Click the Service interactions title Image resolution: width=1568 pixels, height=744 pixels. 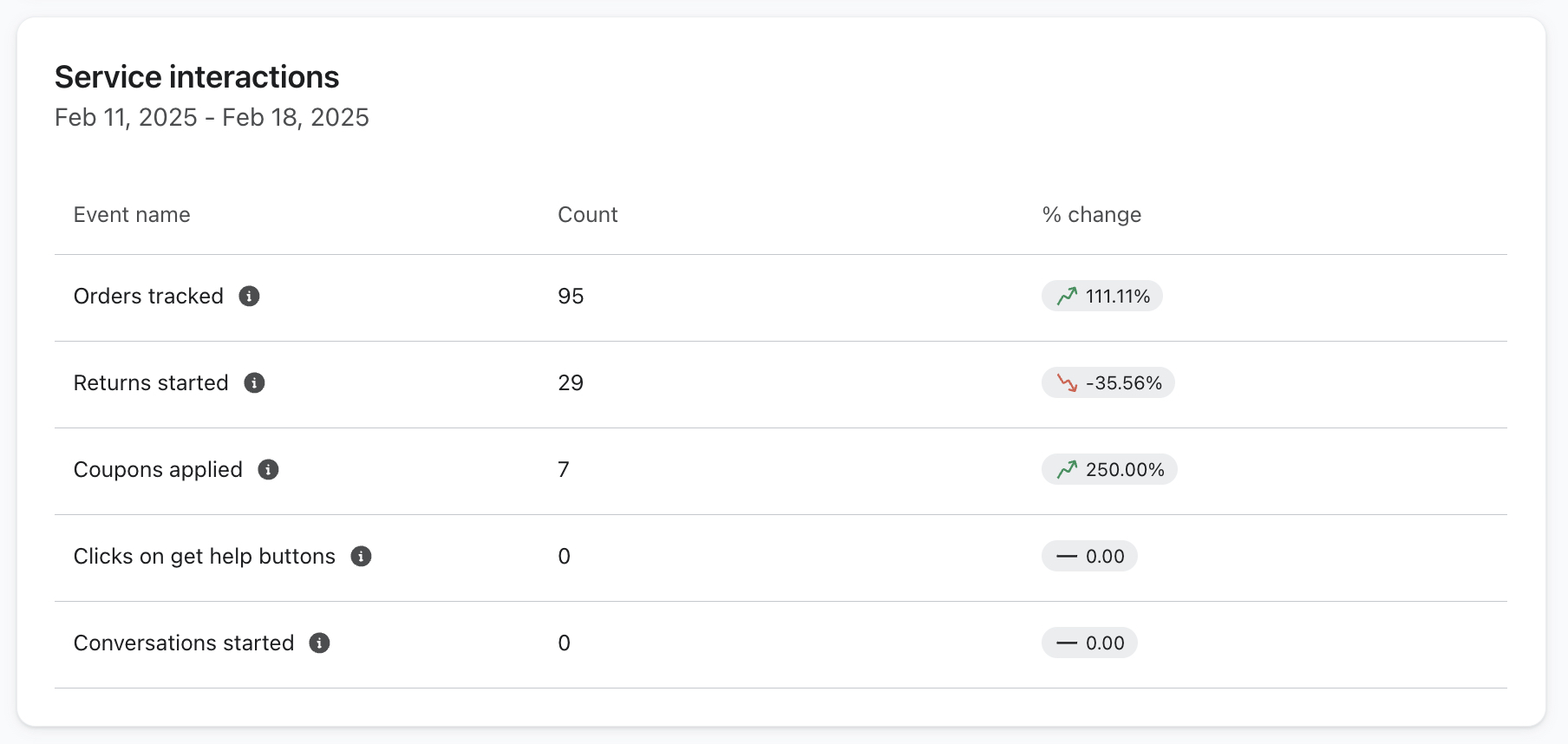point(197,76)
